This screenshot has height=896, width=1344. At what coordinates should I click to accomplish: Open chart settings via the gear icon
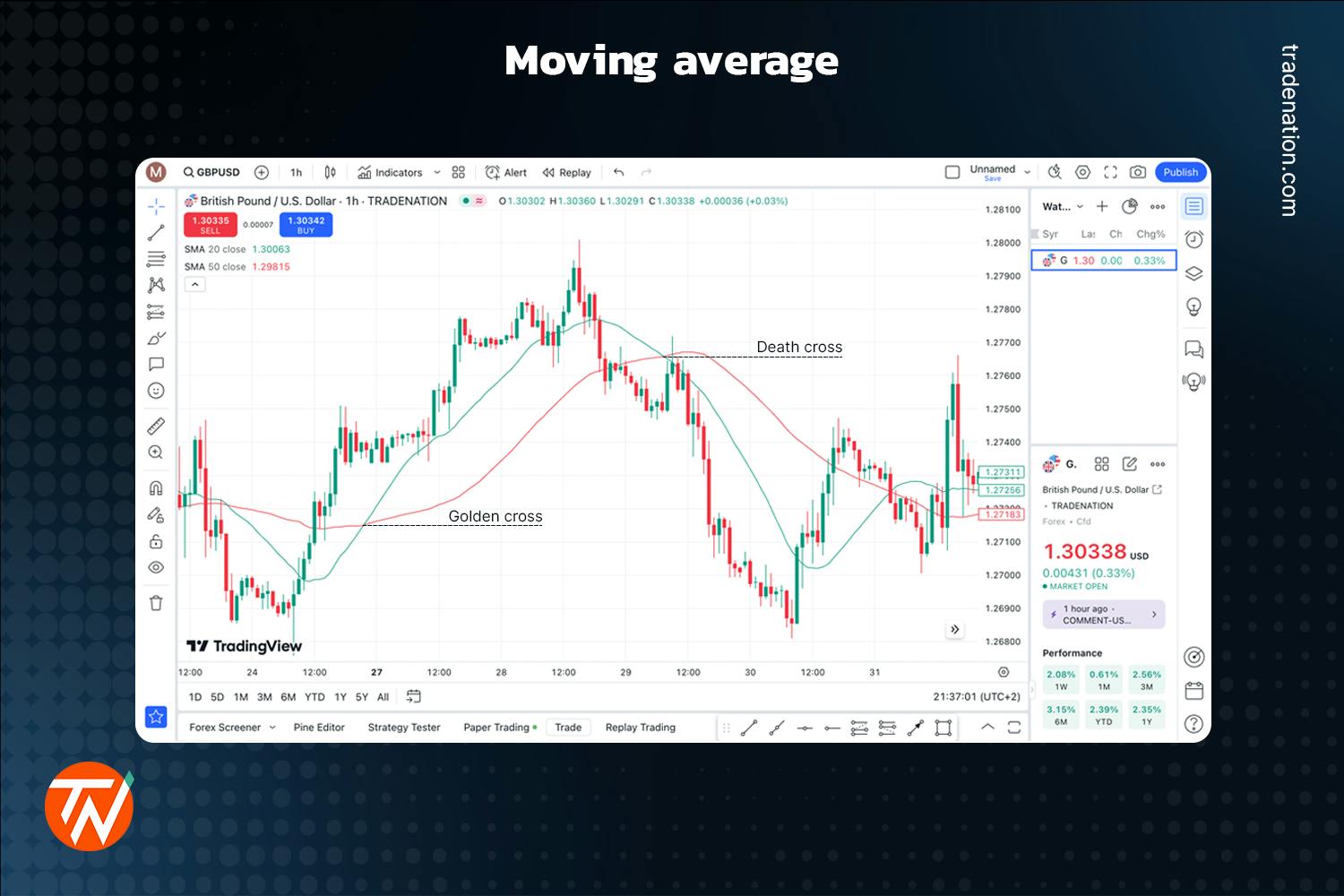pos(1082,171)
